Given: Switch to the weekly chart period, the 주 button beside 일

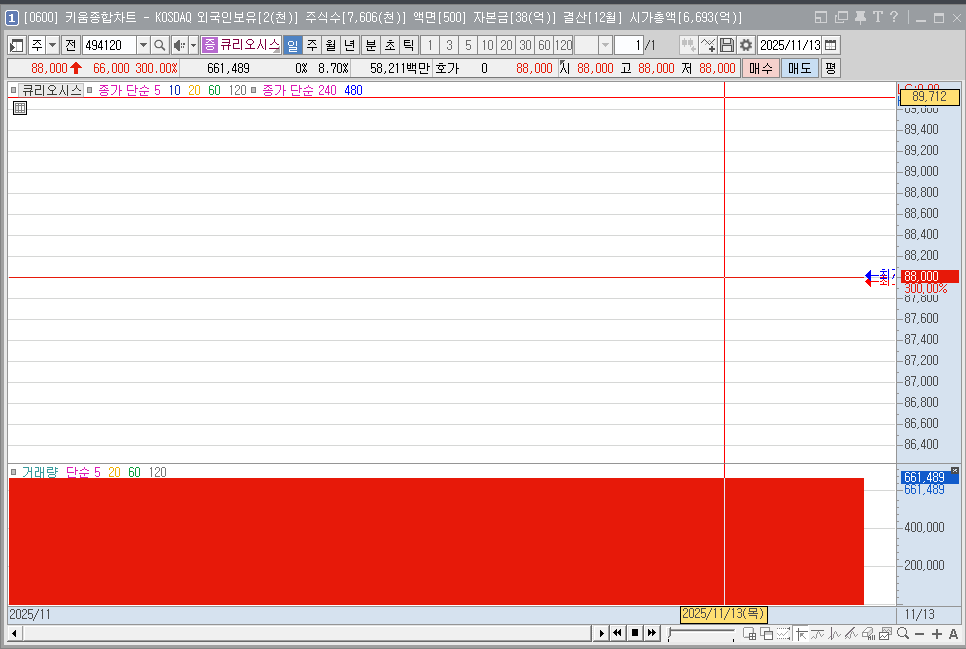Looking at the screenshot, I should (312, 45).
